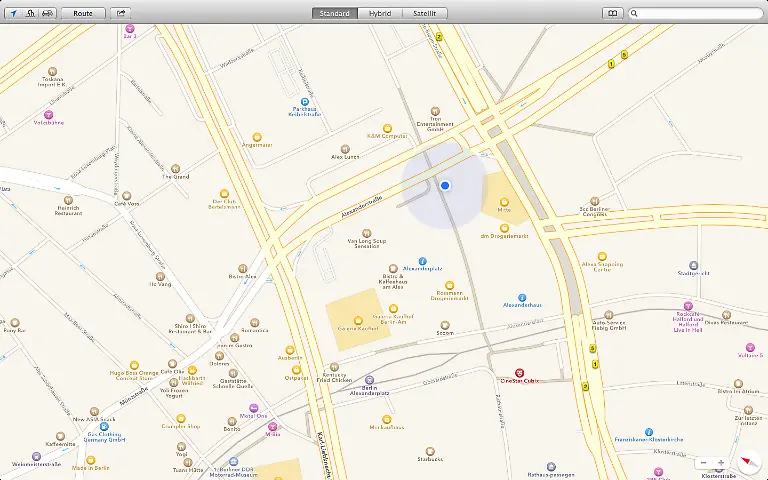Select the Dicke Wirtin... Auto-Service Fiebig pin
The height and width of the screenshot is (480, 768).
pyautogui.click(x=609, y=314)
